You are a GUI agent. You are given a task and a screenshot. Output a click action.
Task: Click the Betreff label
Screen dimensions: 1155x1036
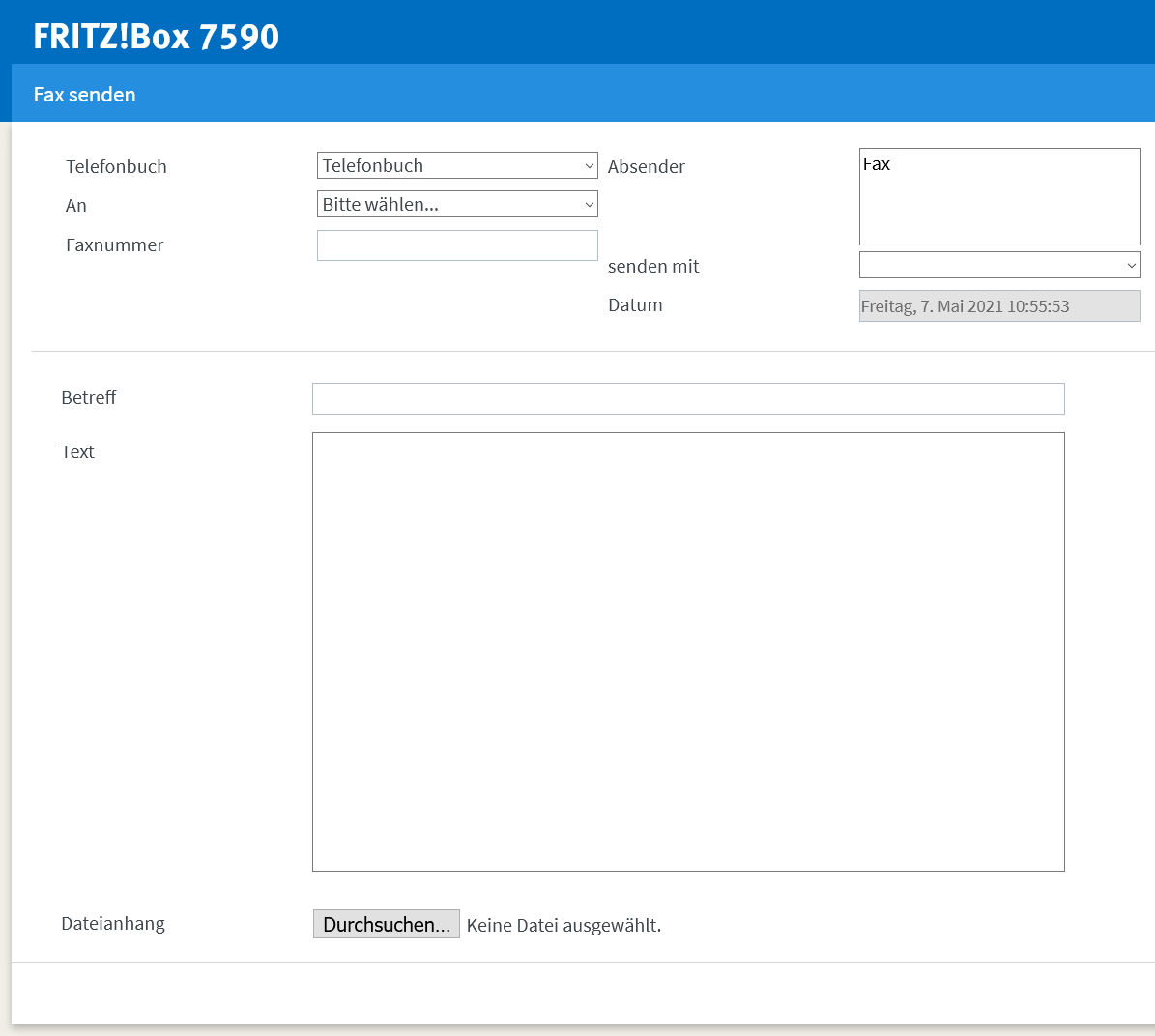(x=88, y=397)
